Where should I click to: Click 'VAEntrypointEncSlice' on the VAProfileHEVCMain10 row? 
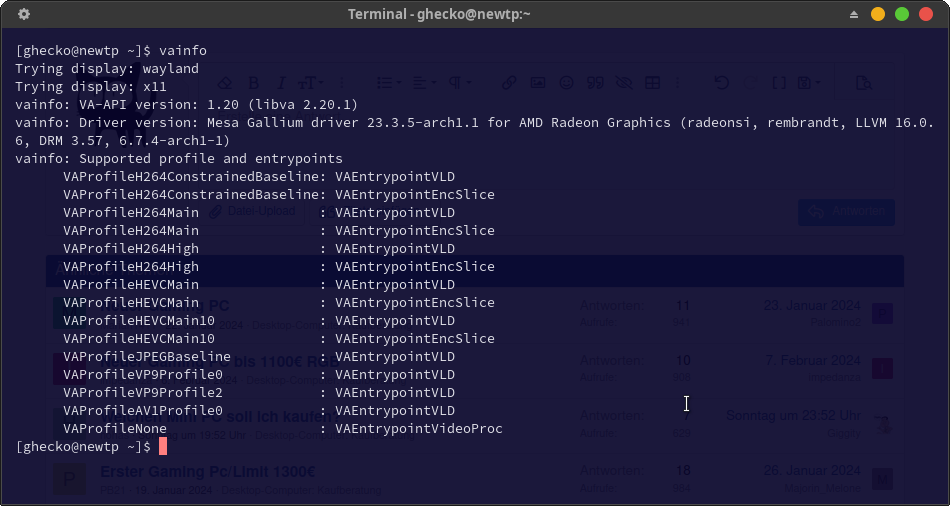pos(415,339)
